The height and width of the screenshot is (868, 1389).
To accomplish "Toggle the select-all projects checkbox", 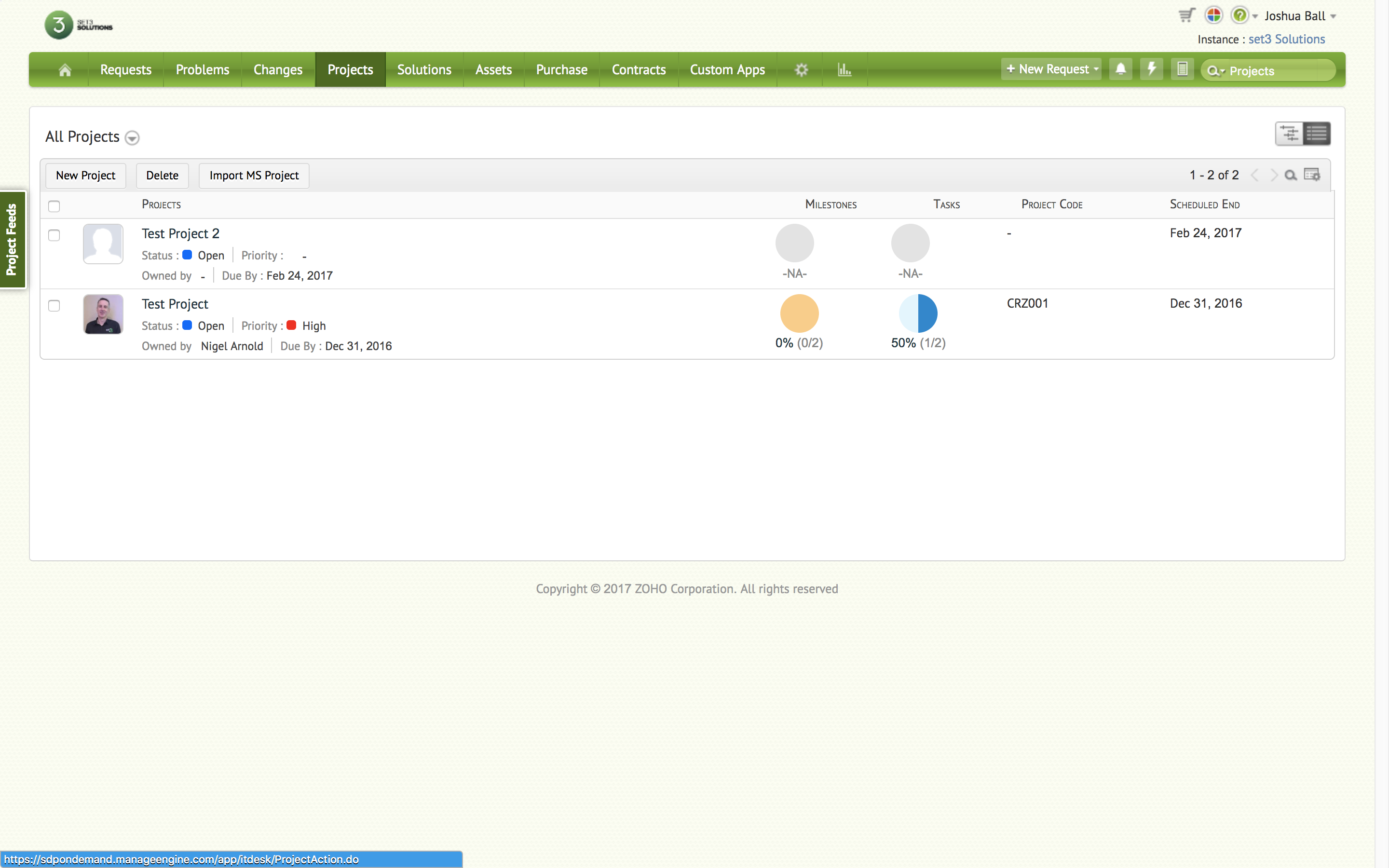I will (x=54, y=206).
